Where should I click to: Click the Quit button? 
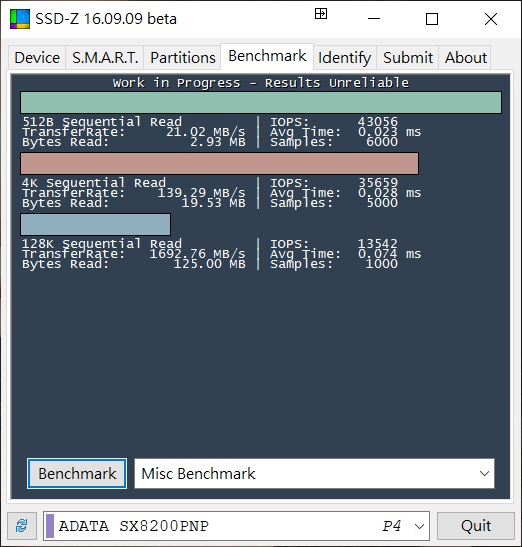[476, 526]
